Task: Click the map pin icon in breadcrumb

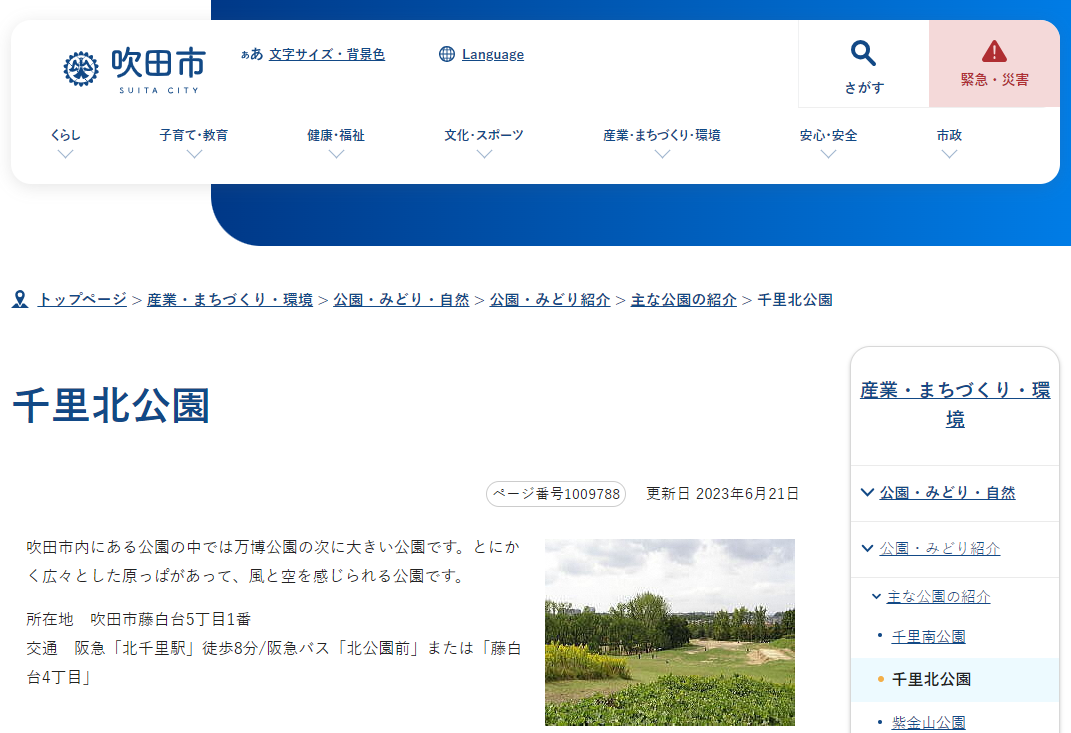Action: (20, 299)
